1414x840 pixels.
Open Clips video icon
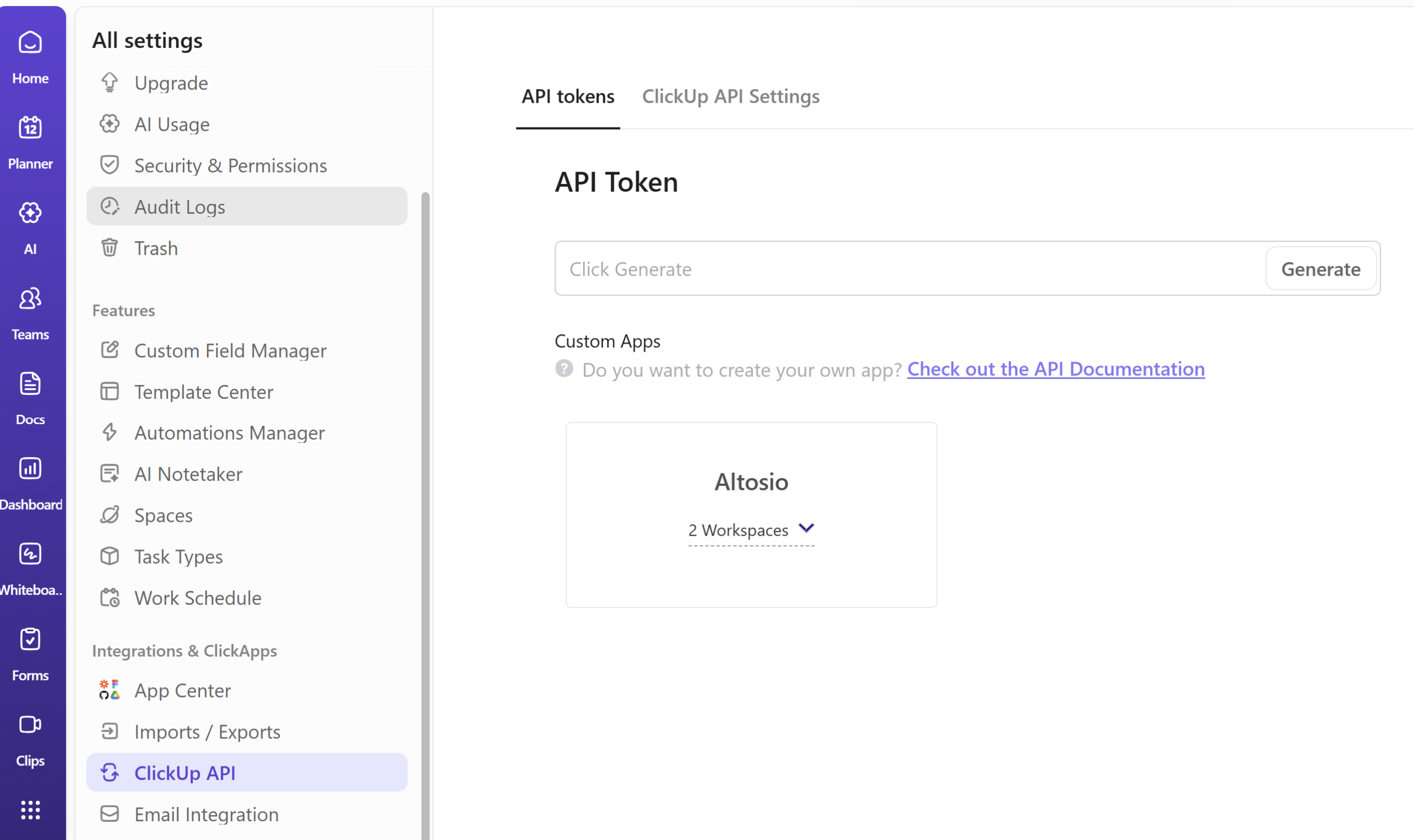30,725
